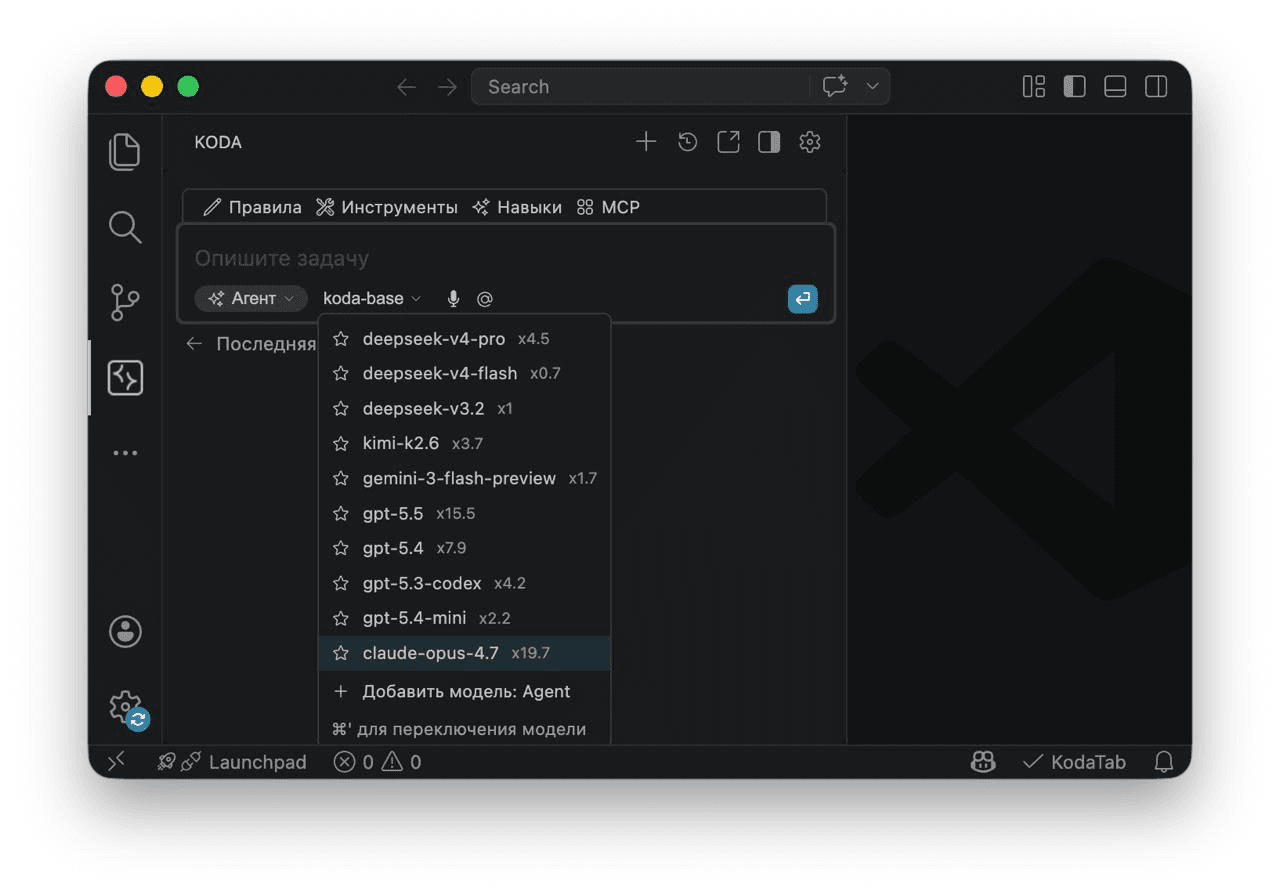The height and width of the screenshot is (895, 1280).
Task: Expand the chat dropdown chevron in title bar
Action: click(x=872, y=86)
